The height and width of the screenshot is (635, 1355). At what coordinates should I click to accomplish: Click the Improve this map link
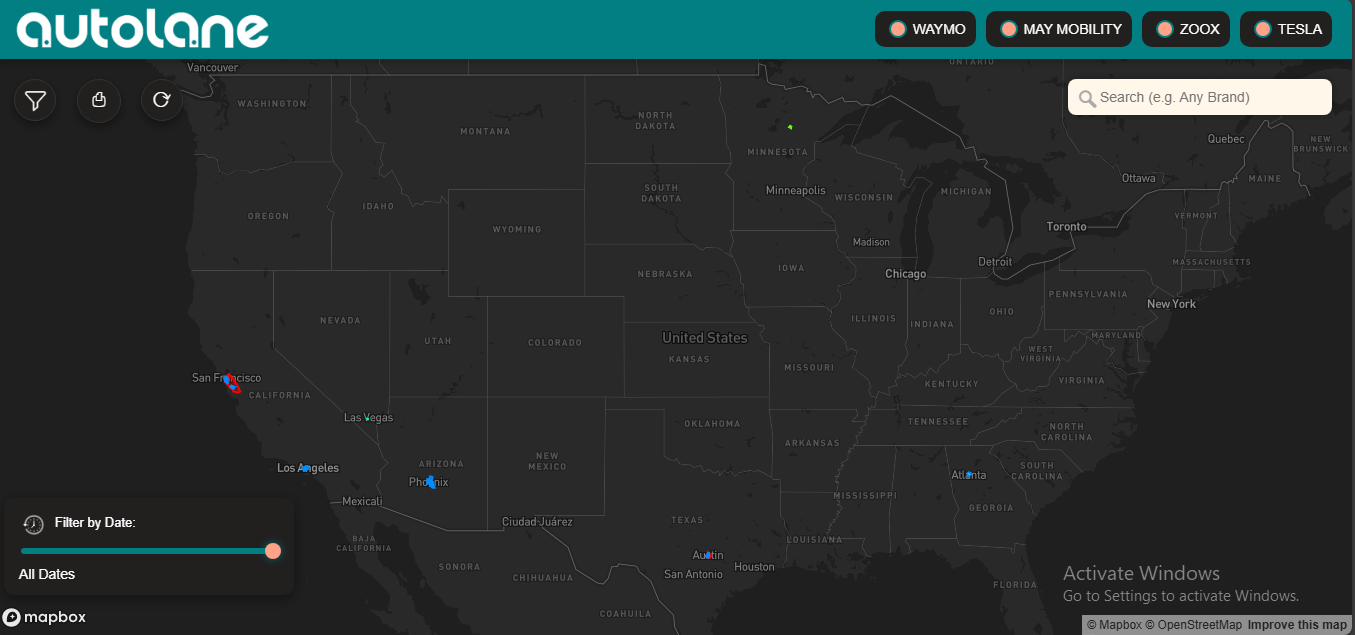pyautogui.click(x=1297, y=625)
